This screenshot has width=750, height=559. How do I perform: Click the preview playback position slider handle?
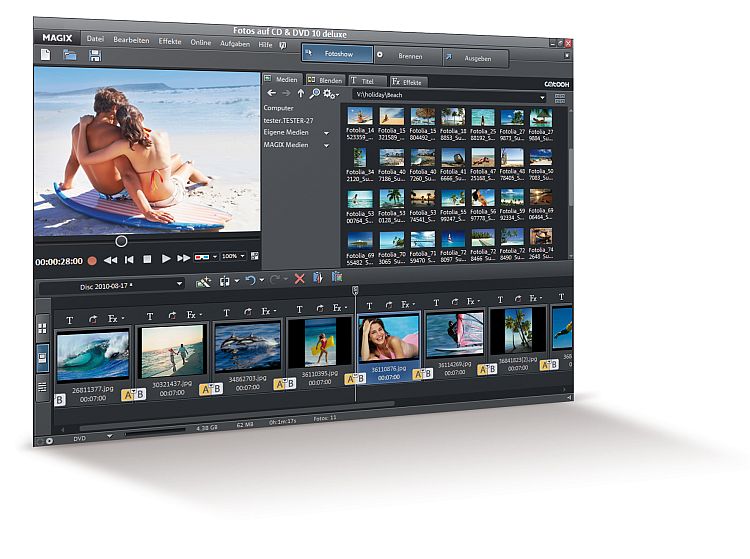tap(121, 240)
